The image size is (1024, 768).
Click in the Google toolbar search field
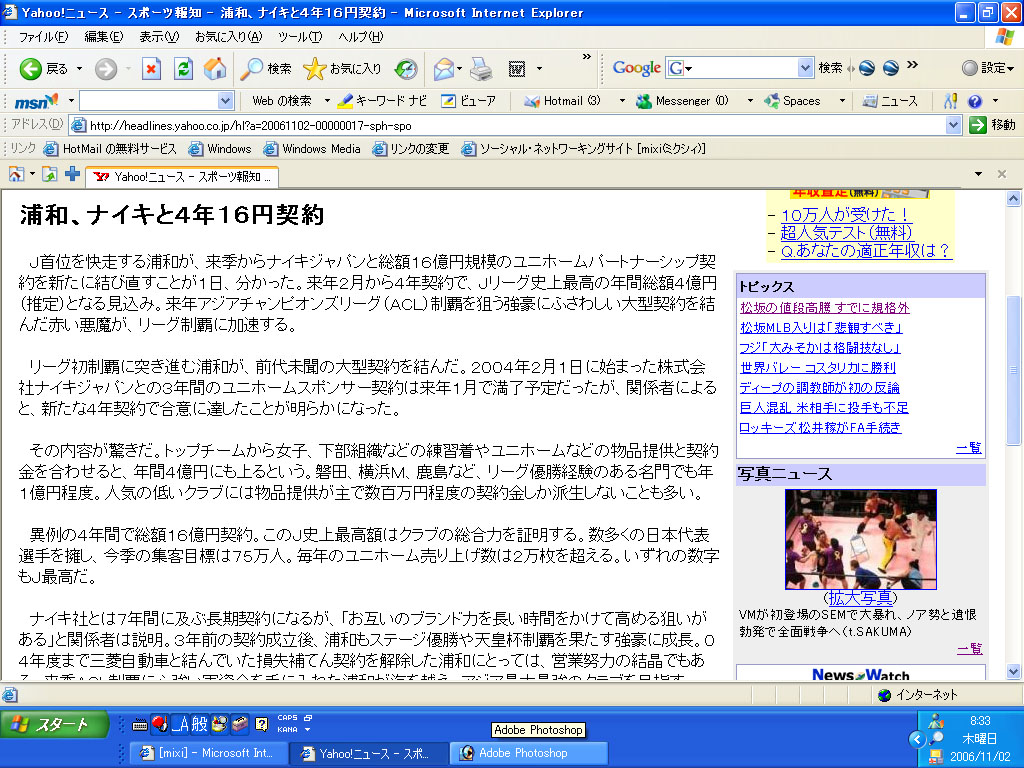[739, 67]
